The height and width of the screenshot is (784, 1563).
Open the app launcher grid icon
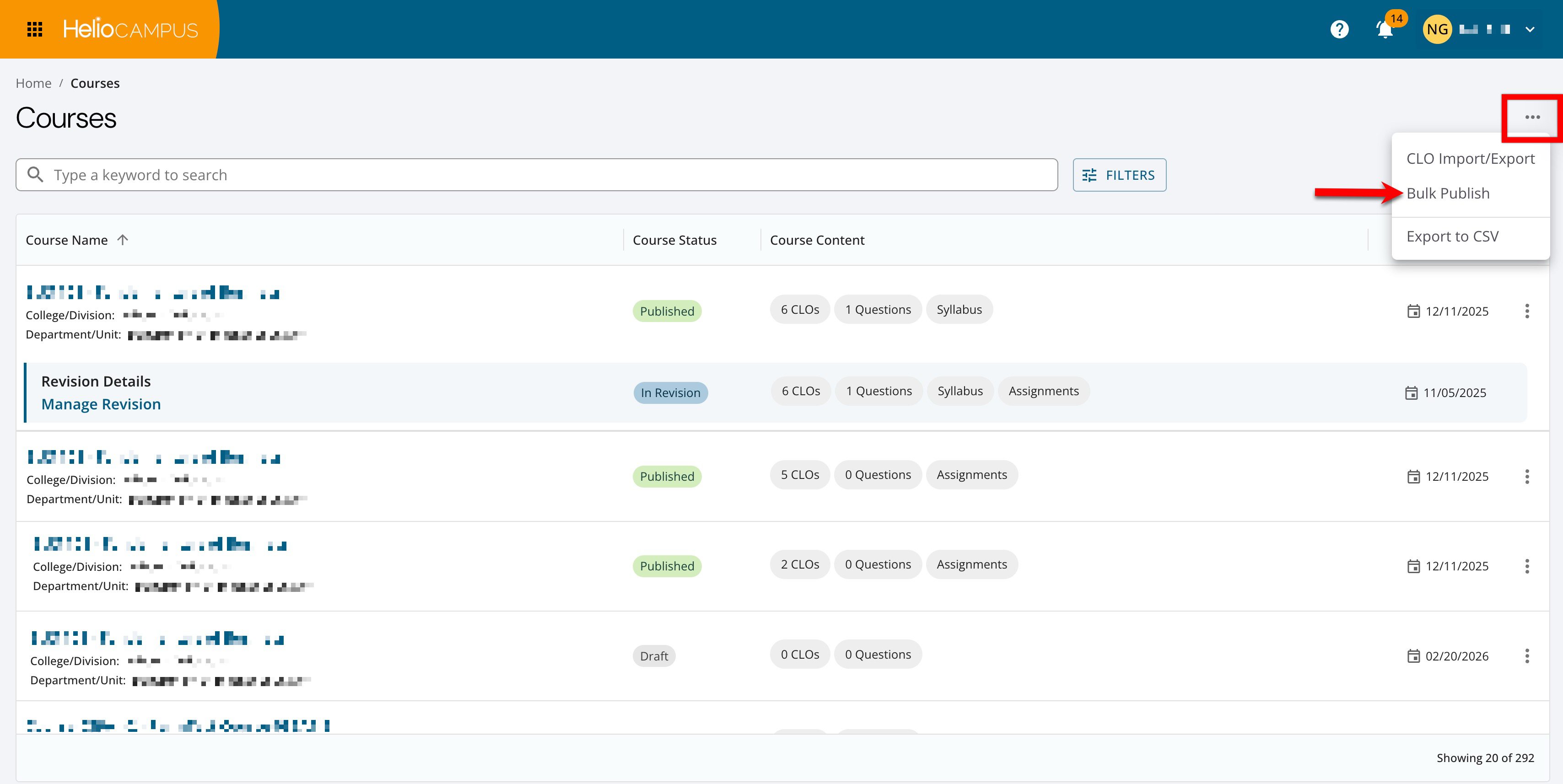[35, 29]
